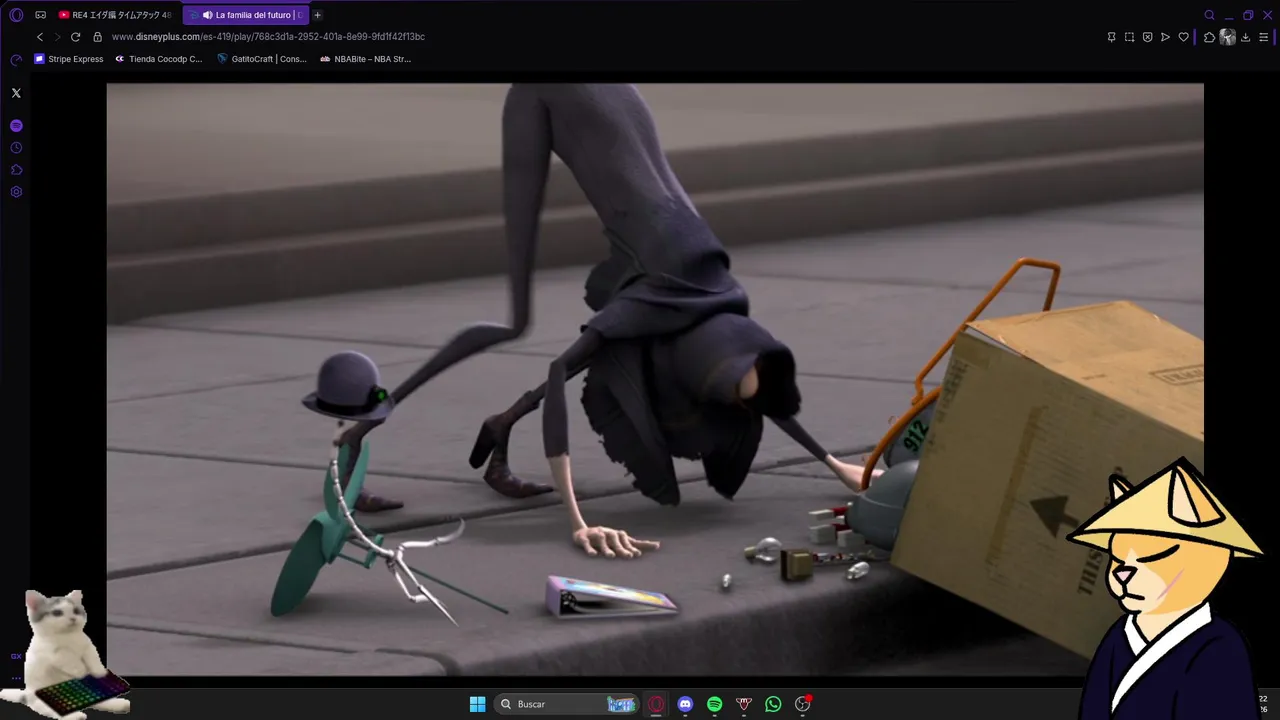The image size is (1280, 720).
Task: Toggle ad blocker shield icon
Action: [x=1147, y=37]
